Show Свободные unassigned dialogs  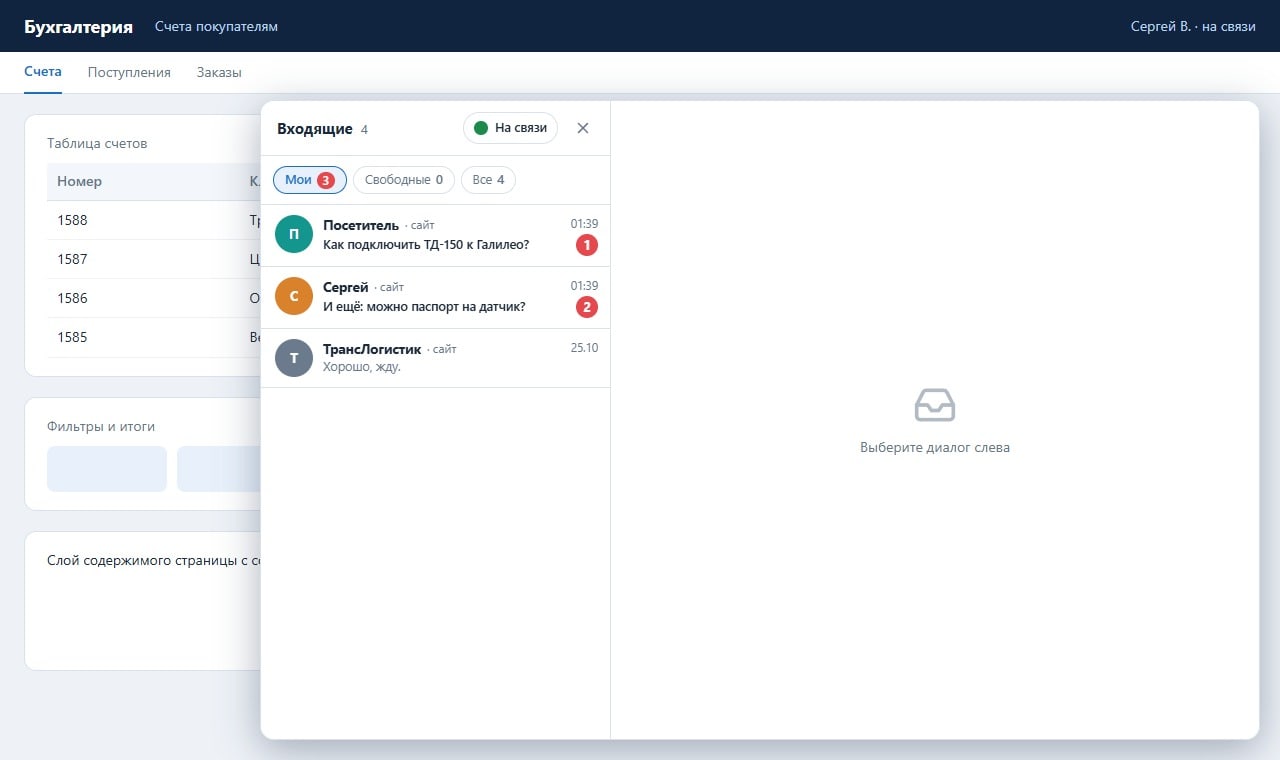(x=404, y=180)
